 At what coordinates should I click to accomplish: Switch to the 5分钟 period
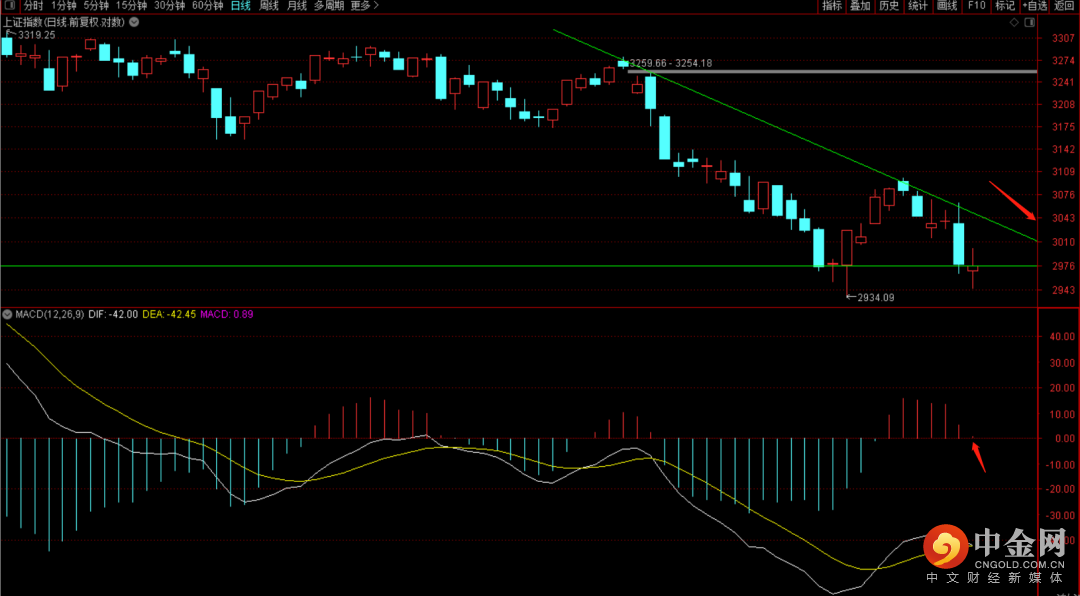(x=96, y=6)
